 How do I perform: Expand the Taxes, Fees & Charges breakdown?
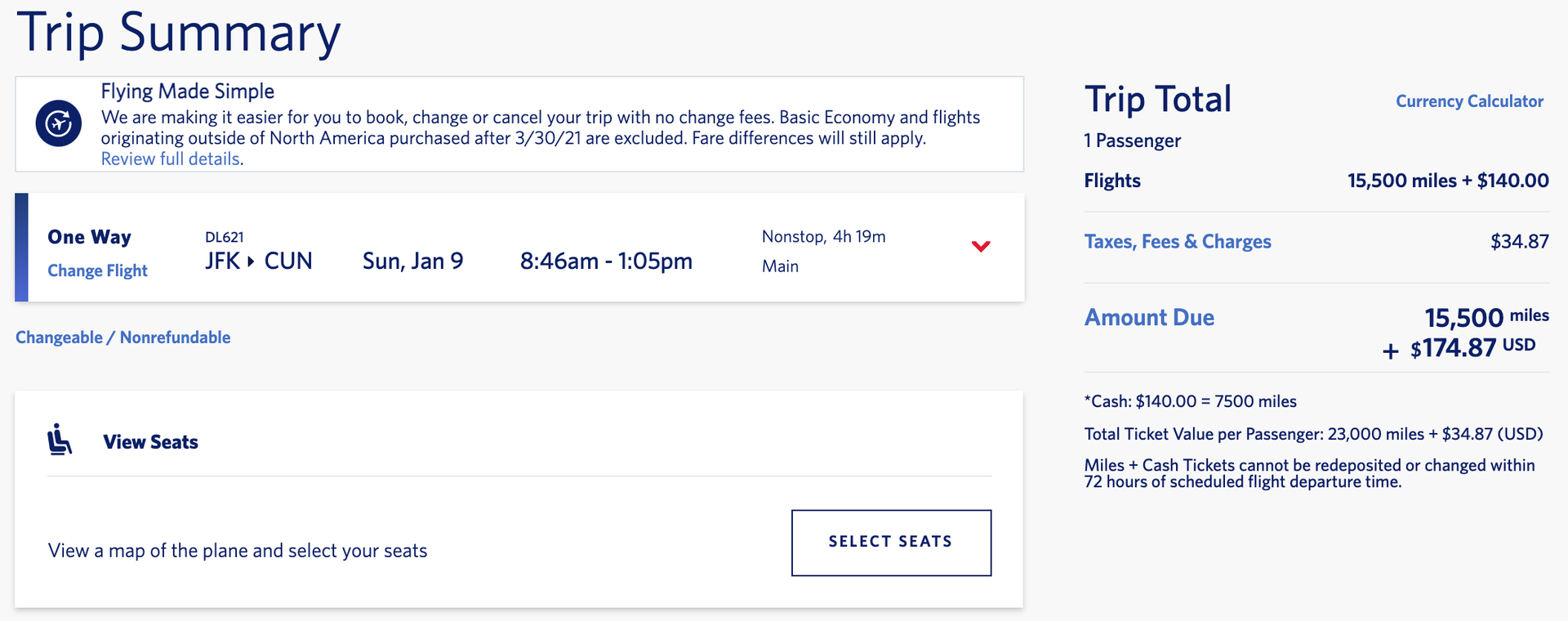click(x=1177, y=241)
